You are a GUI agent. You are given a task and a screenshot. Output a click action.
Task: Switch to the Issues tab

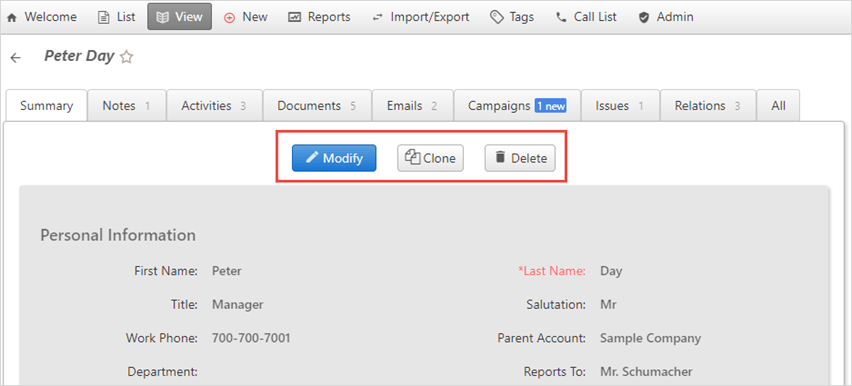620,105
